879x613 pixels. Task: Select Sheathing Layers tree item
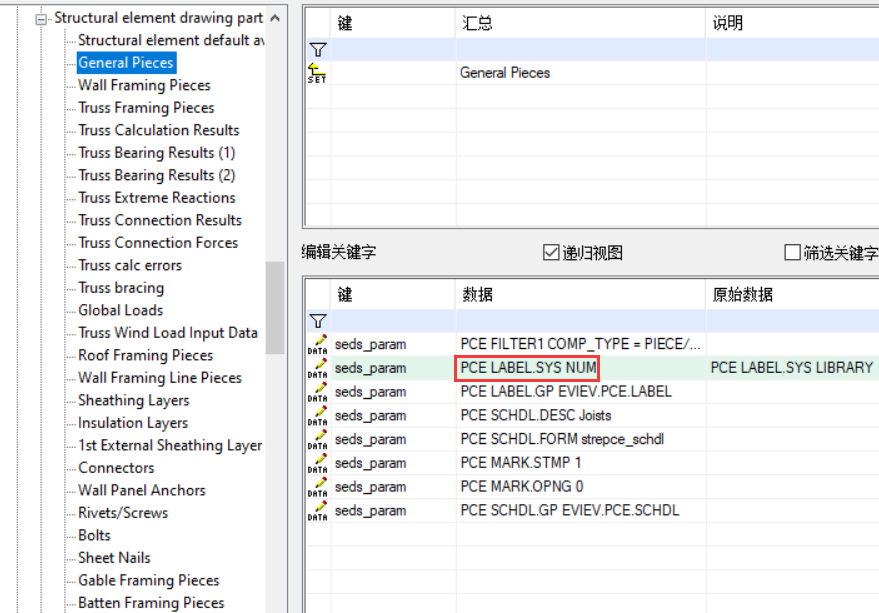133,400
